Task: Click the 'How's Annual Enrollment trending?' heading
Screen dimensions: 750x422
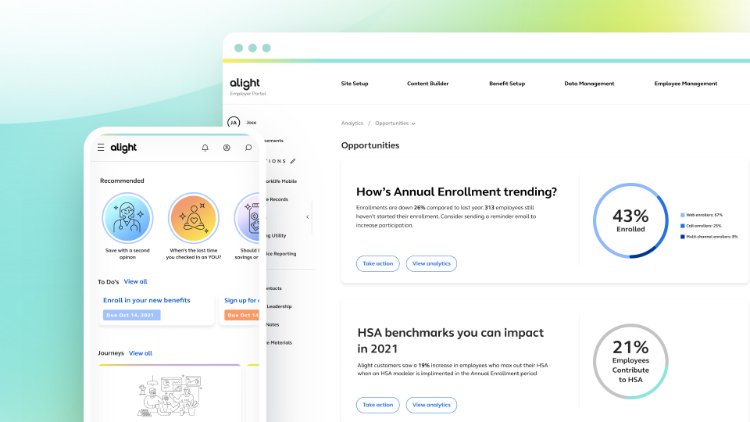Action: (456, 192)
